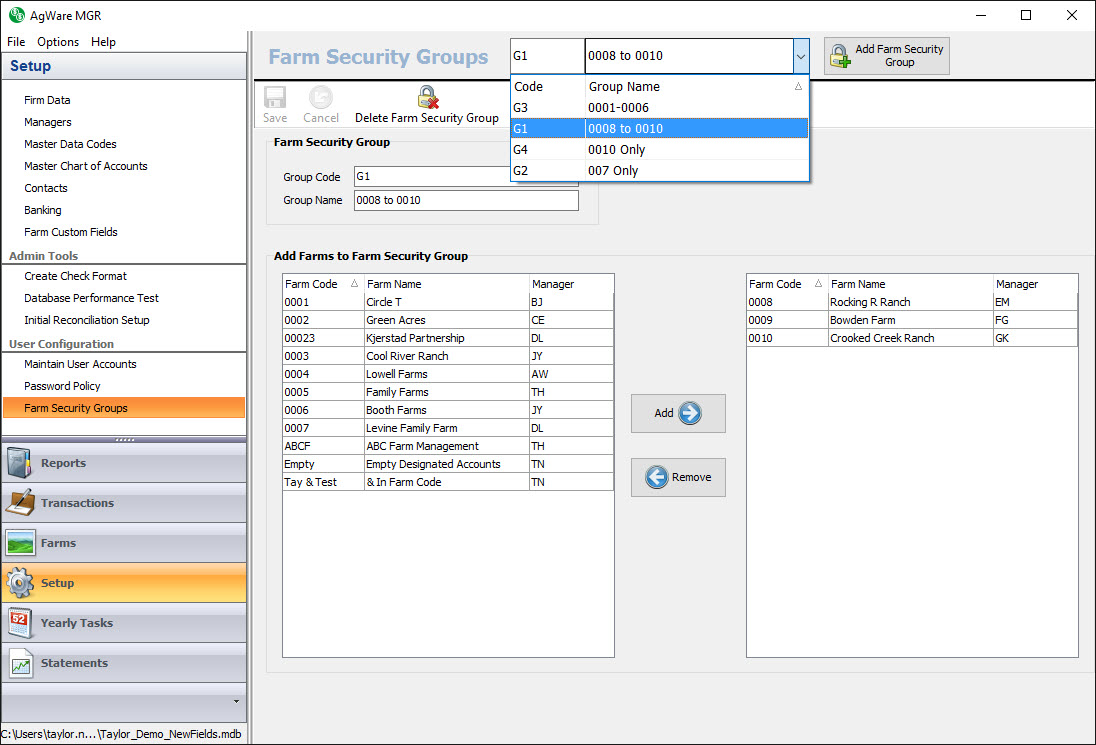The height and width of the screenshot is (745, 1096).
Task: Open the Options menu
Action: pyautogui.click(x=58, y=42)
